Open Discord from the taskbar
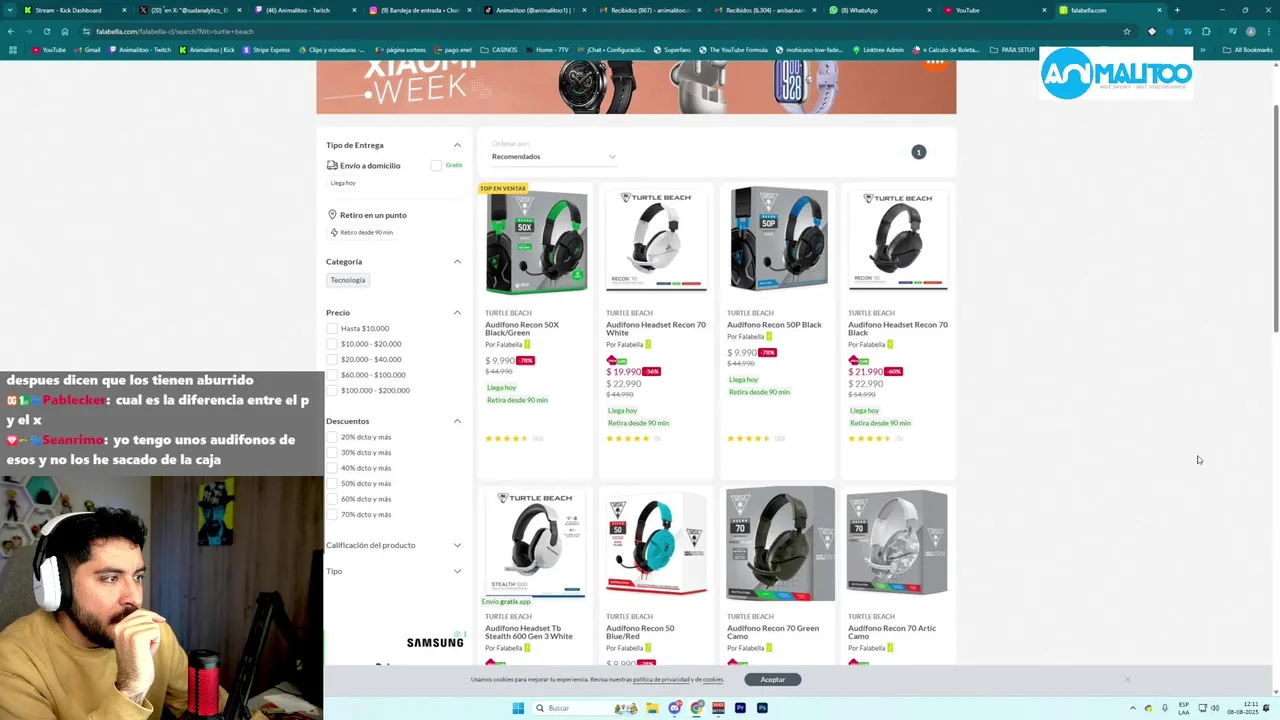This screenshot has height=720, width=1280. [675, 708]
